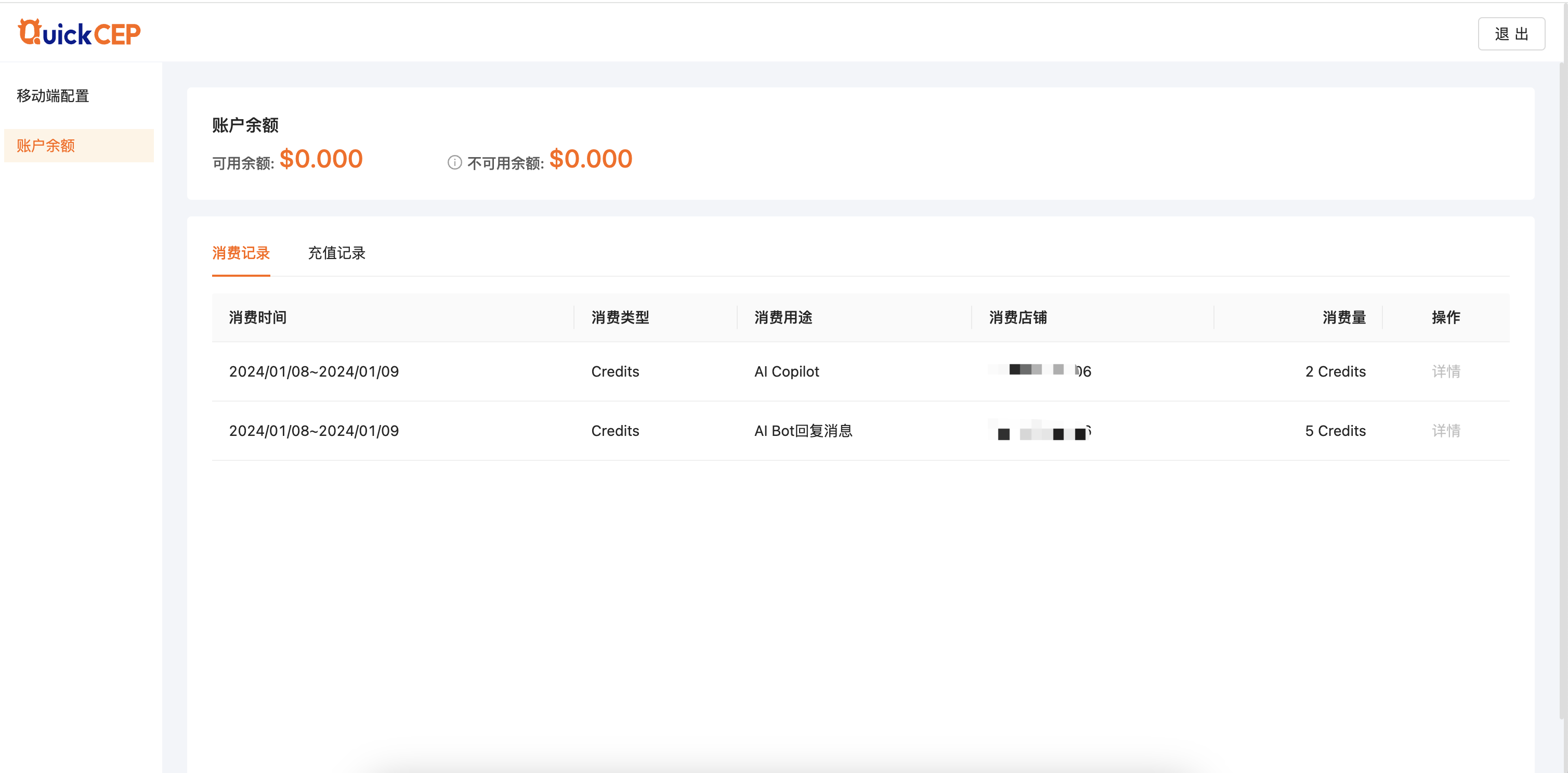Click the 消费时间 column header
This screenshot has height=773, width=1568.
coord(257,317)
